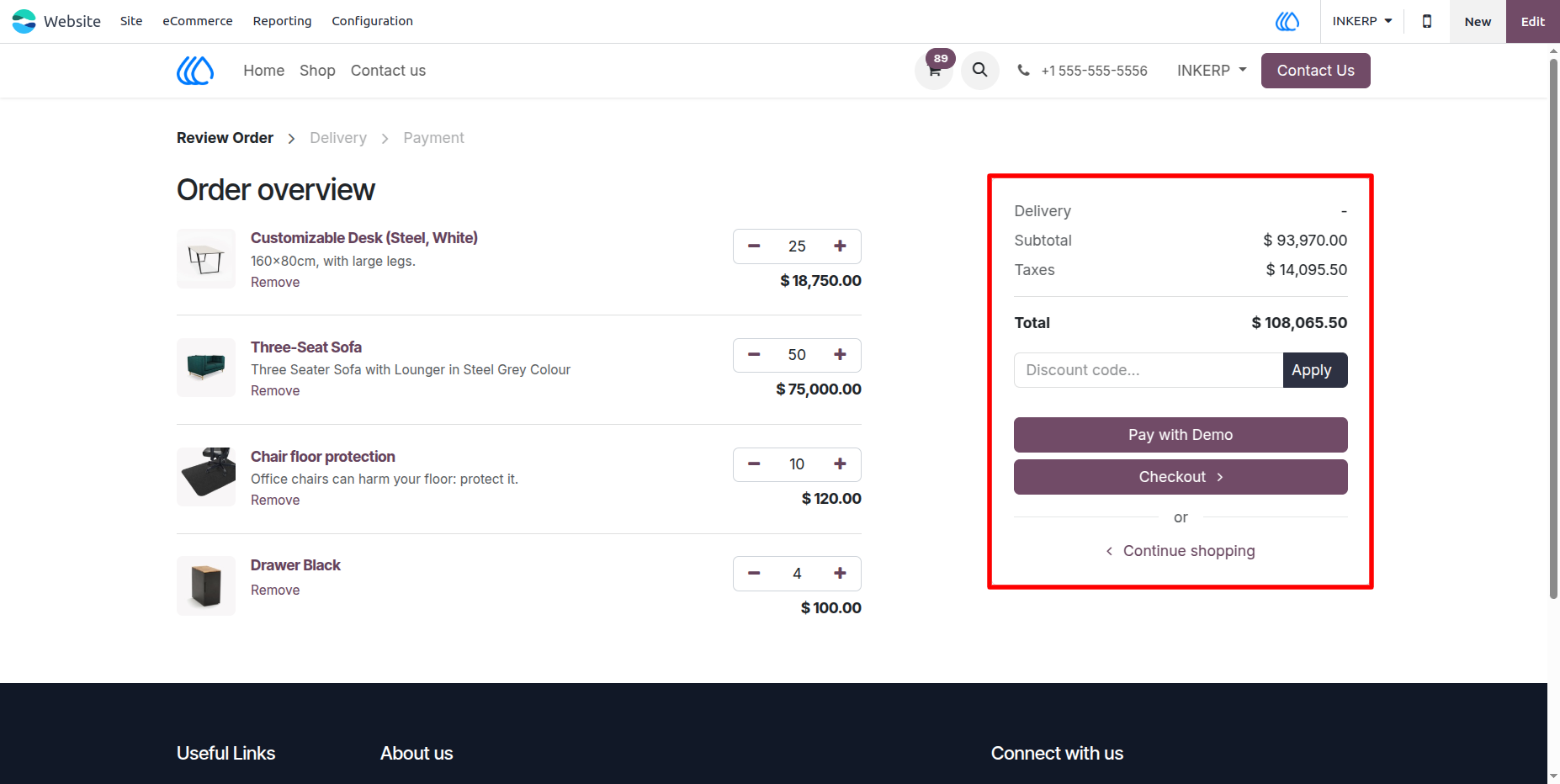Open the INKERP user dropdown near Contact Us
This screenshot has width=1560, height=784.
point(1212,71)
